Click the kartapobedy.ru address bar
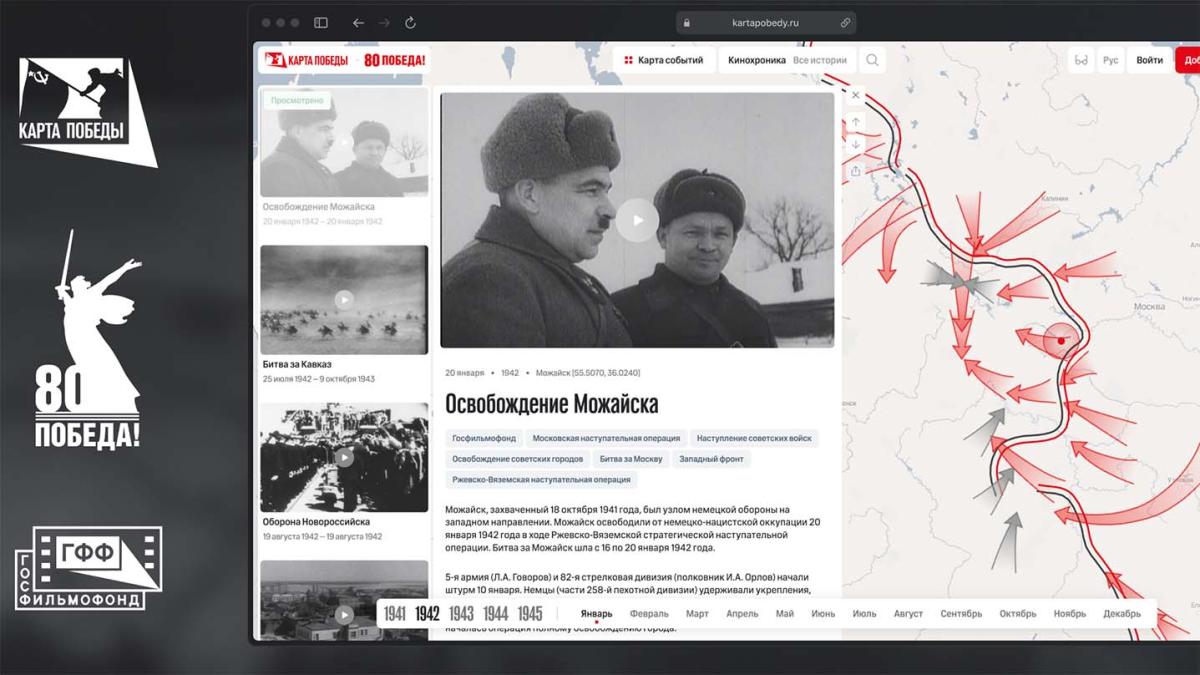The image size is (1200, 675). [x=765, y=22]
